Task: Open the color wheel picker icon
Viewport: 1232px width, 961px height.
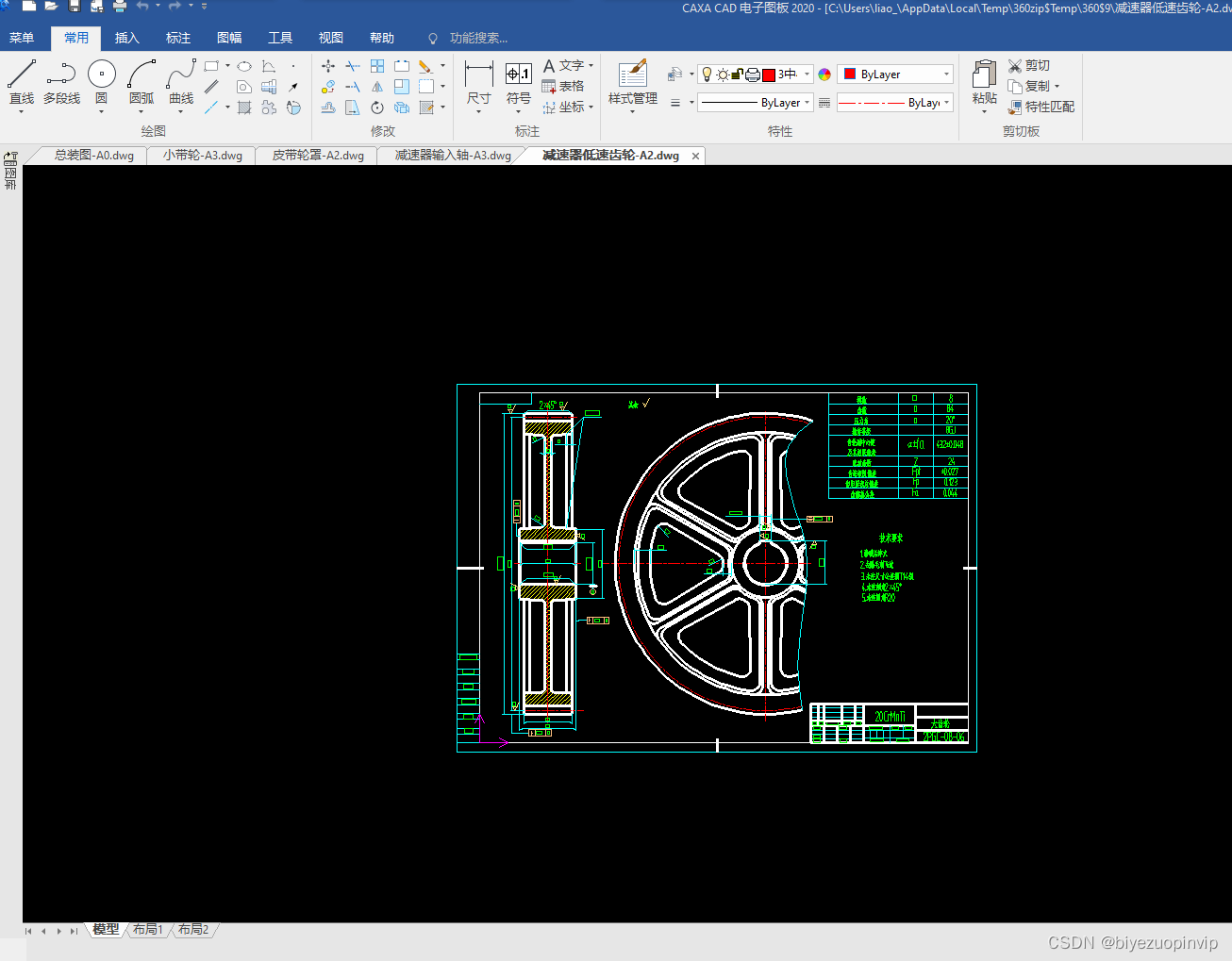Action: 824,75
